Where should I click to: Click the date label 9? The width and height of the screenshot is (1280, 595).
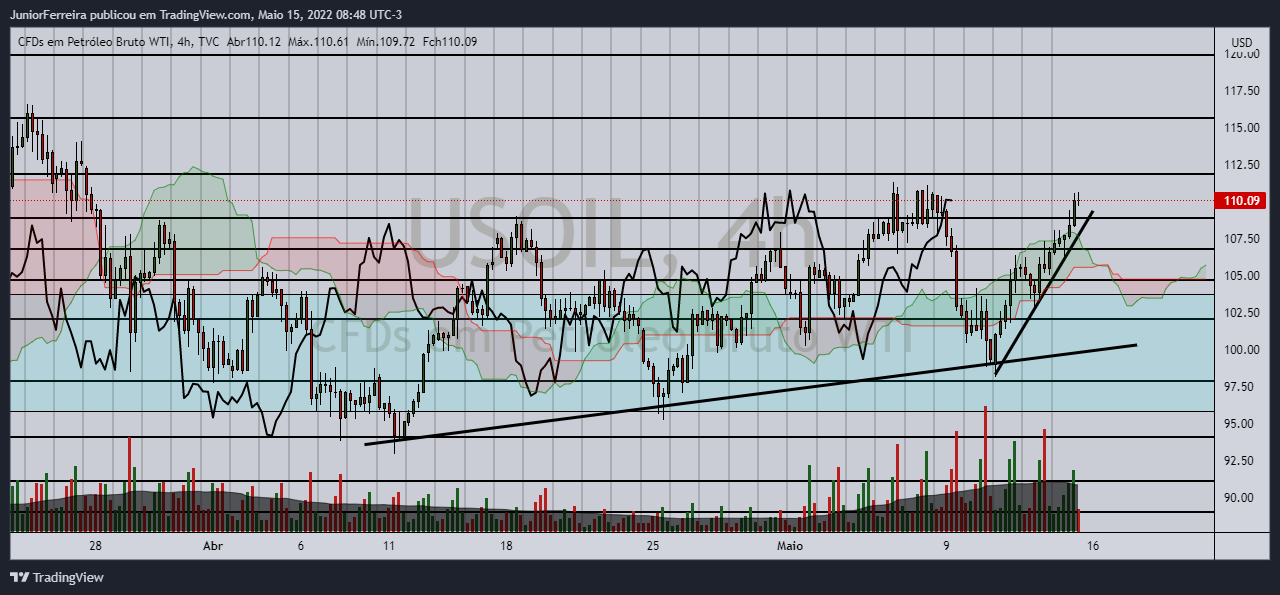[x=946, y=546]
